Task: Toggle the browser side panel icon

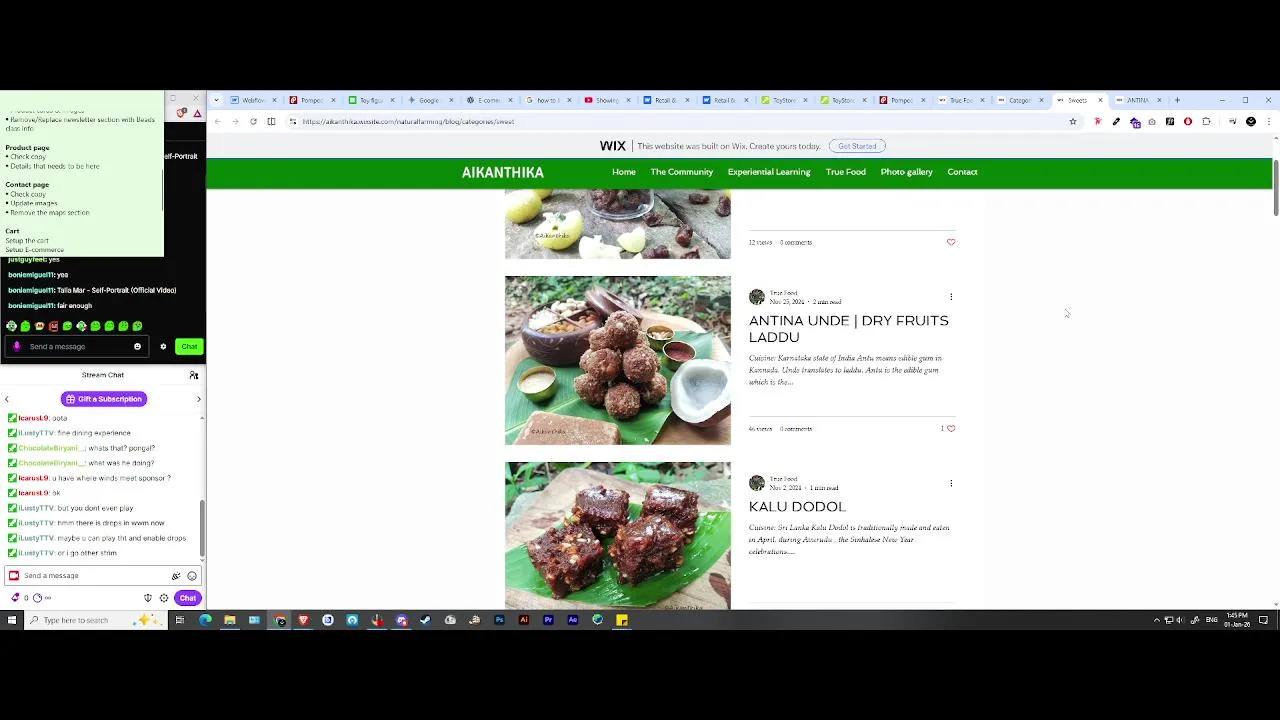Action: point(271,122)
